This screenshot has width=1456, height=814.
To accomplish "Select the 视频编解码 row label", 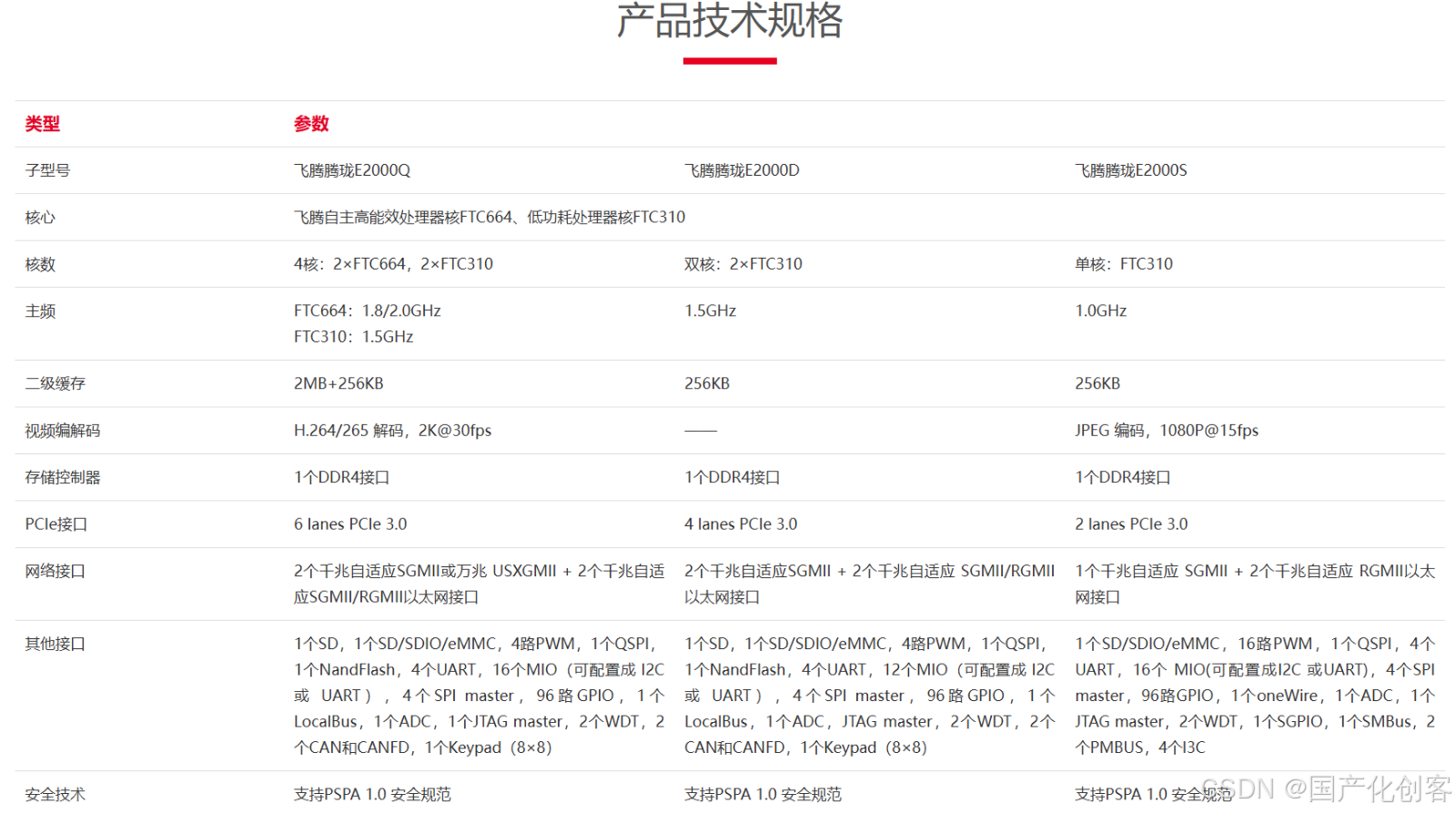I will point(63,431).
